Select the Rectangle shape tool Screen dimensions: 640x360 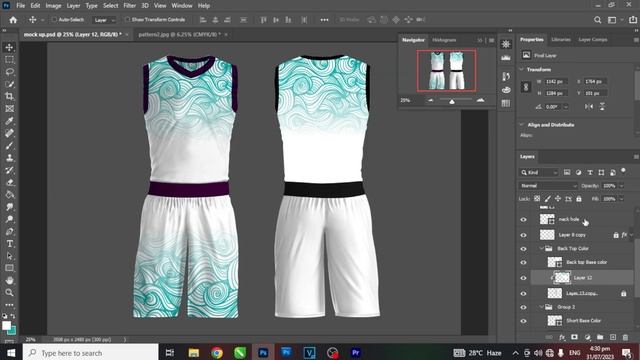click(9, 268)
